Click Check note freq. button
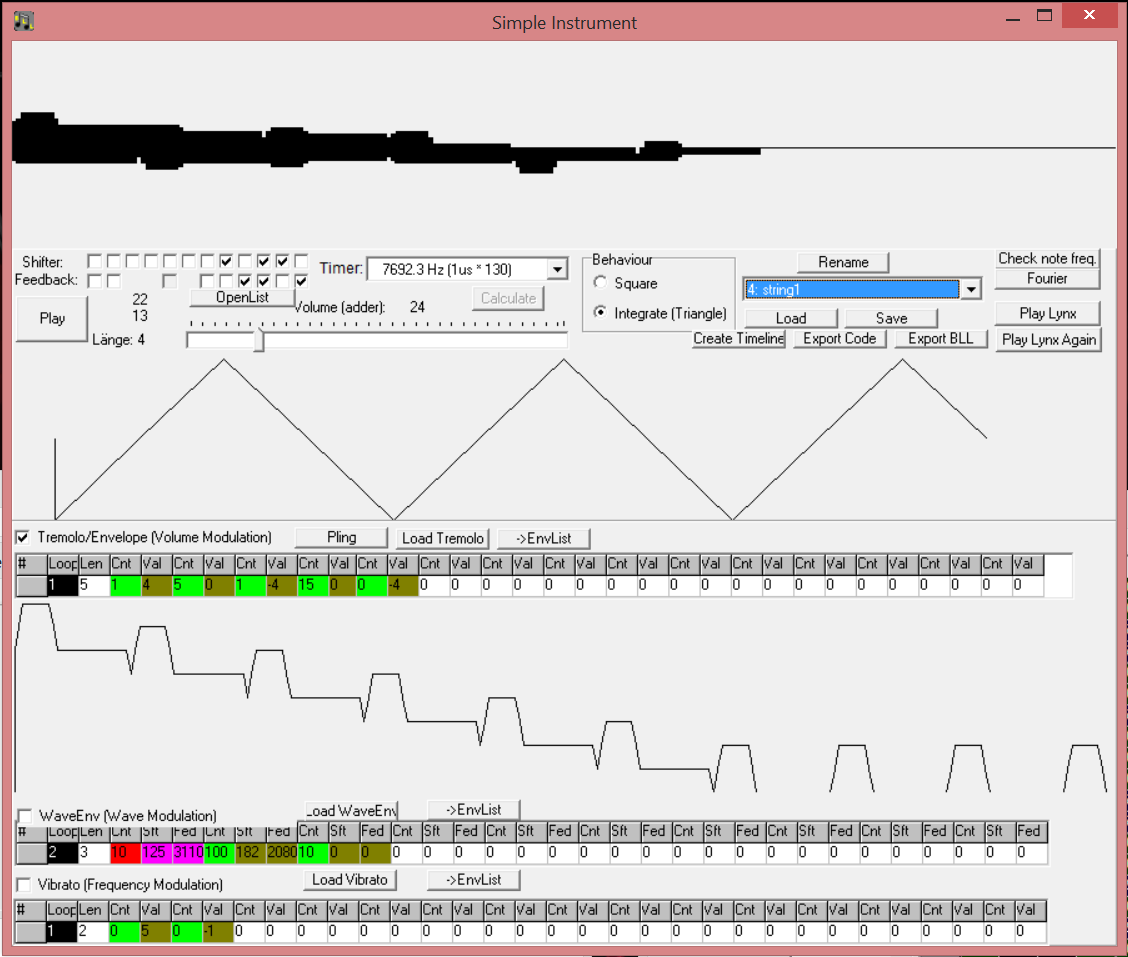 click(x=1047, y=258)
